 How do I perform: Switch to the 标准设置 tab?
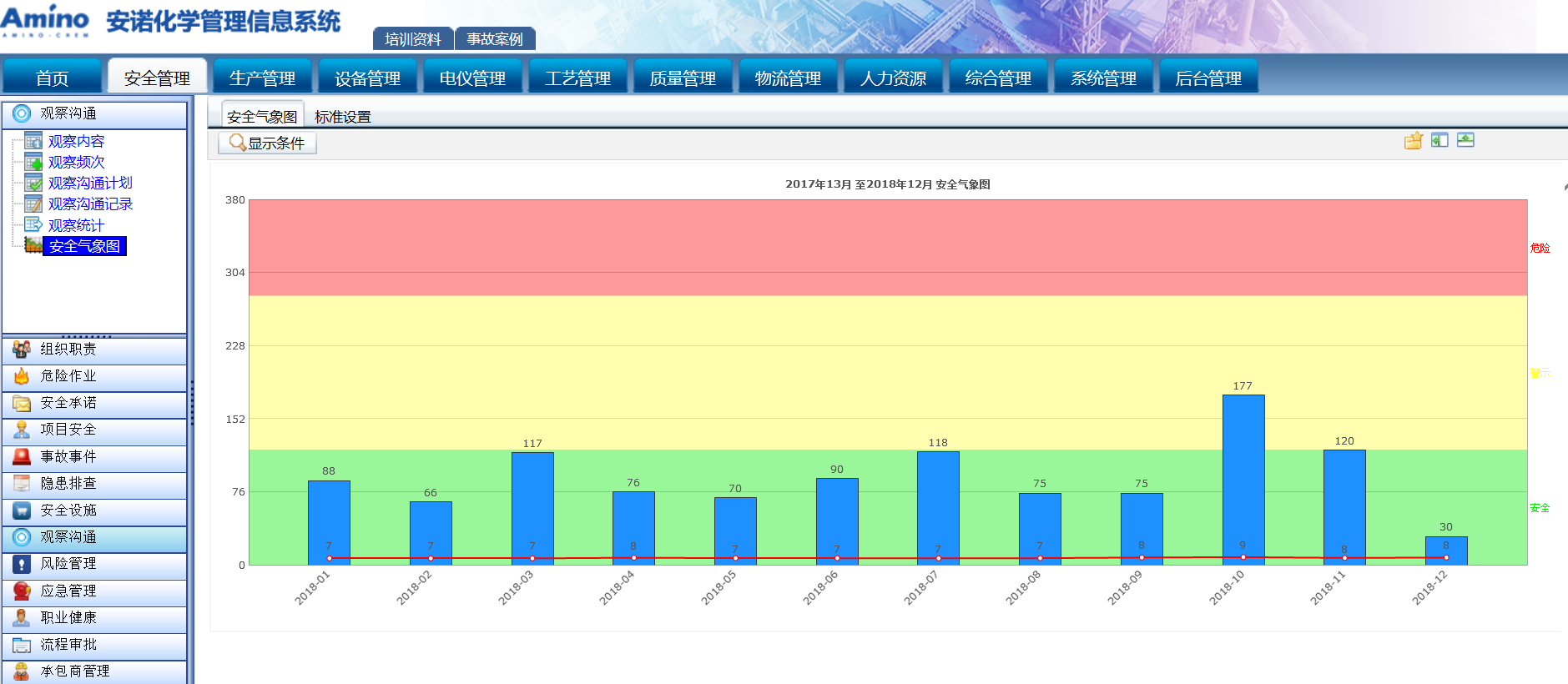(342, 117)
